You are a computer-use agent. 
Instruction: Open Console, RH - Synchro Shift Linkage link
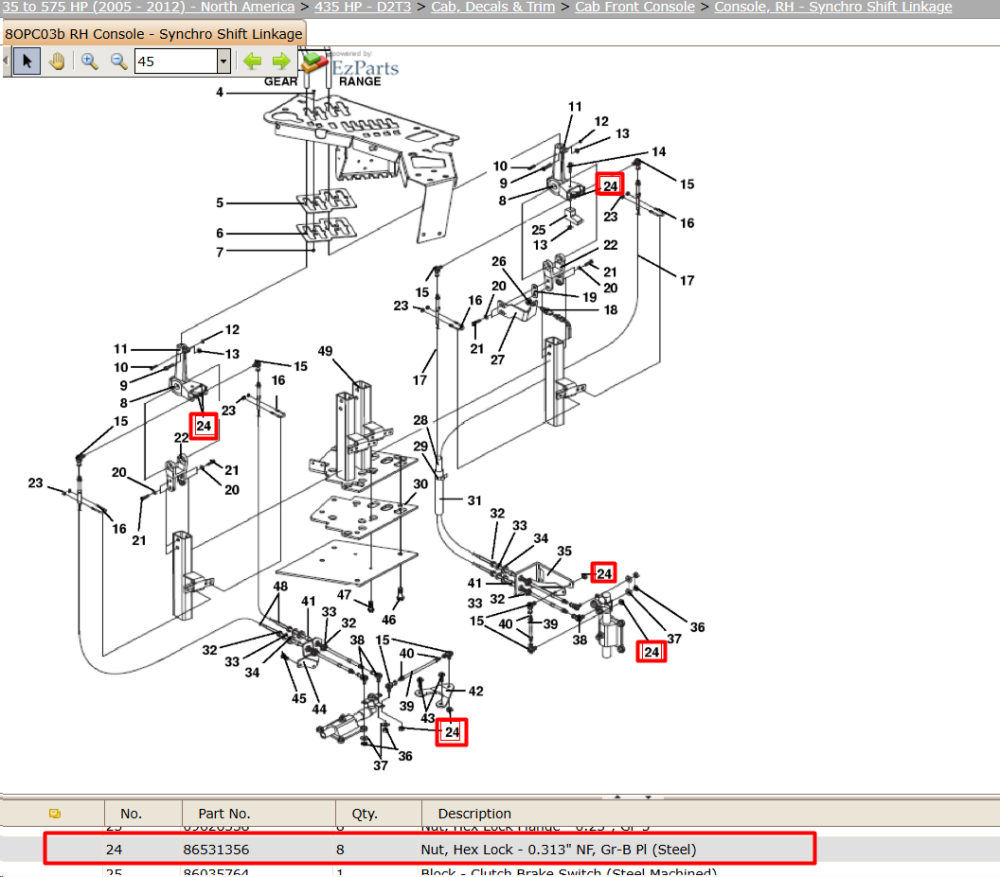(x=833, y=7)
